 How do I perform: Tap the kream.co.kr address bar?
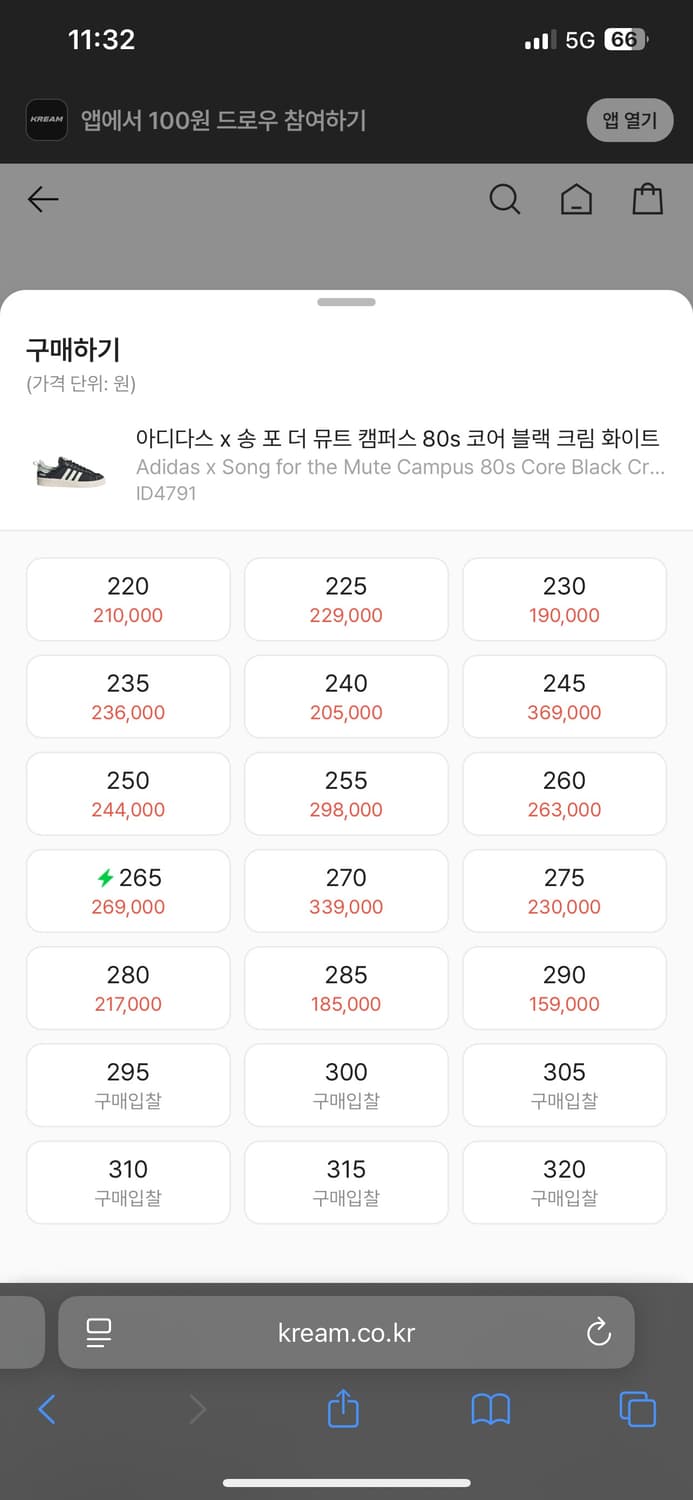click(346, 1332)
